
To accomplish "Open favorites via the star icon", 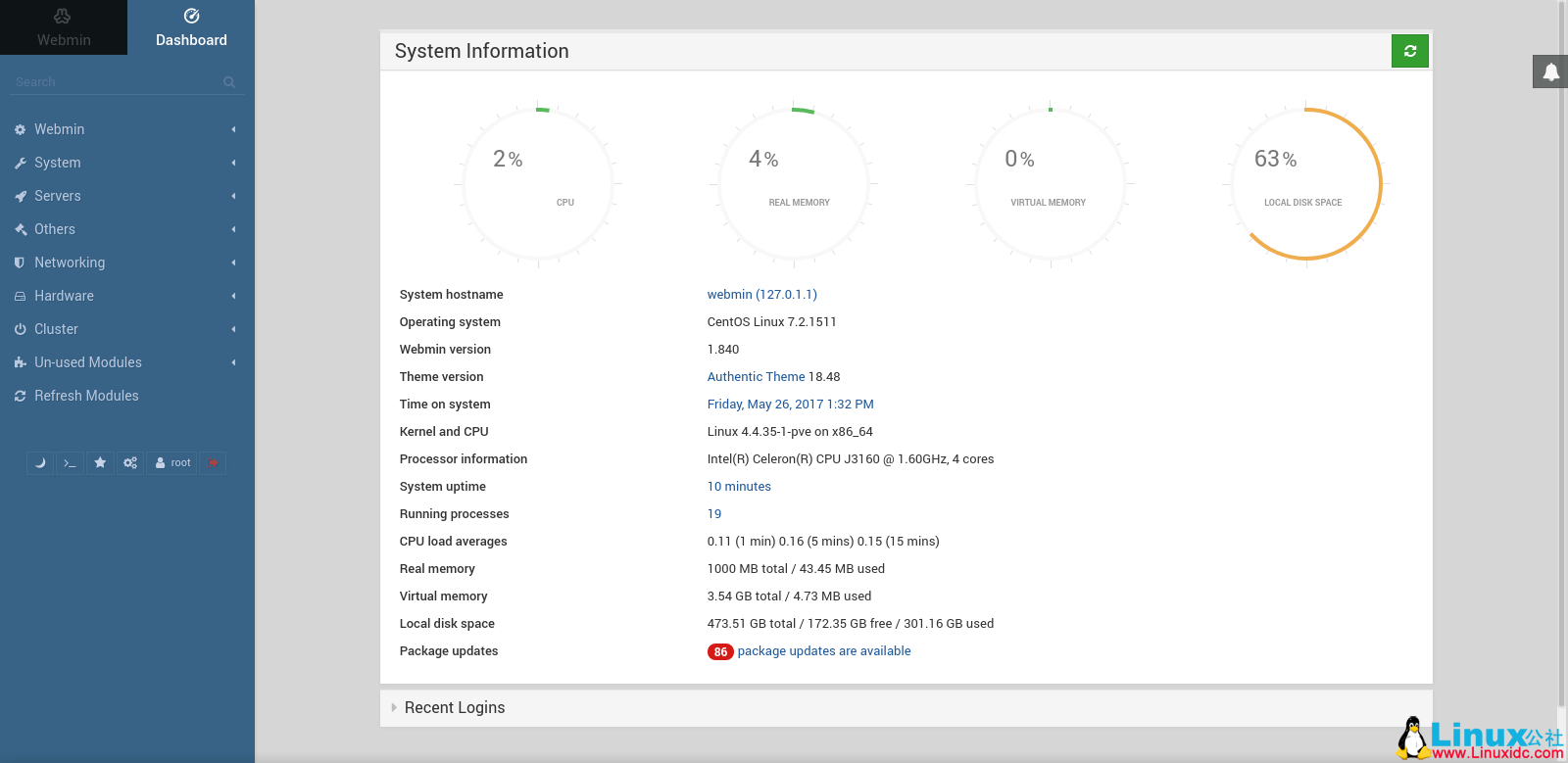I will (x=100, y=463).
